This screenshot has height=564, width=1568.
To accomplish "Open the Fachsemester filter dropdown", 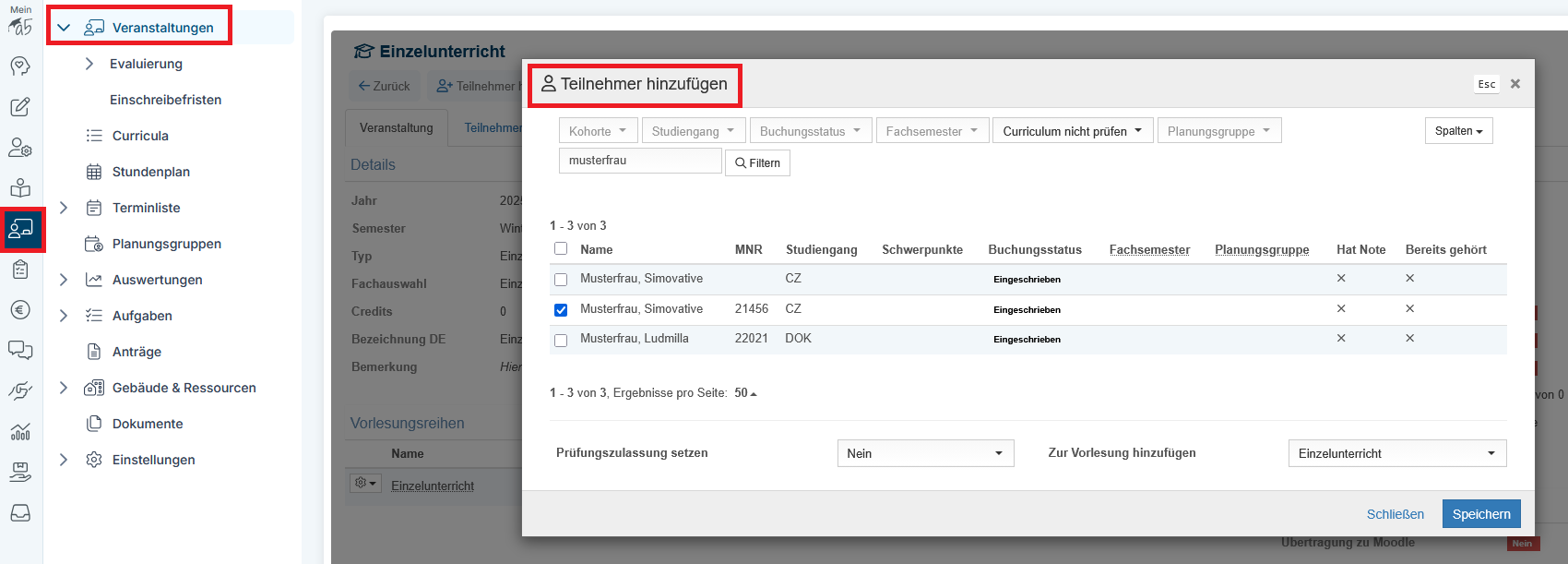I will (x=932, y=131).
